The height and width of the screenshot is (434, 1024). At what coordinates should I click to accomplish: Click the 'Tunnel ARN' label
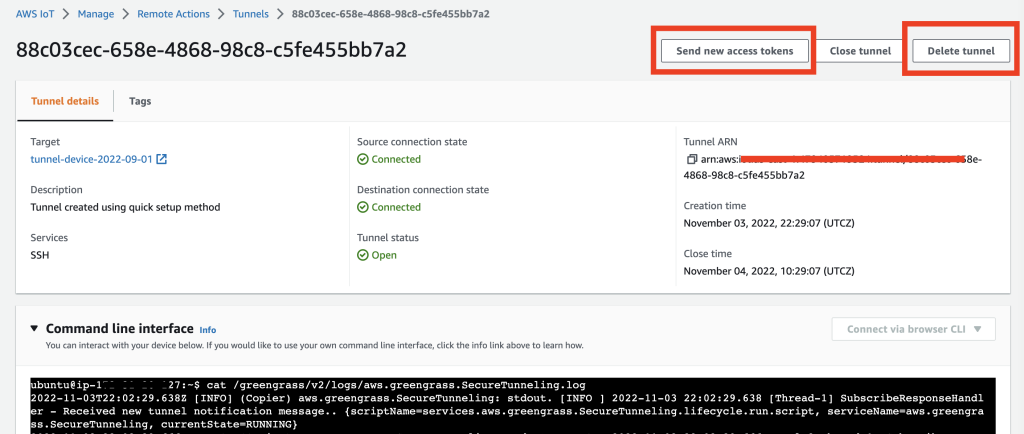point(711,142)
